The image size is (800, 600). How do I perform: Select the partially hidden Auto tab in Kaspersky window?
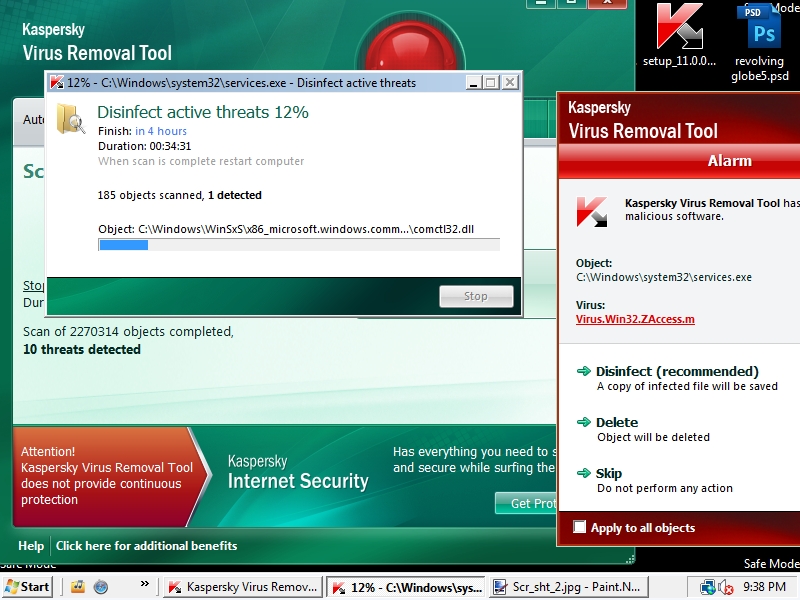click(x=29, y=120)
